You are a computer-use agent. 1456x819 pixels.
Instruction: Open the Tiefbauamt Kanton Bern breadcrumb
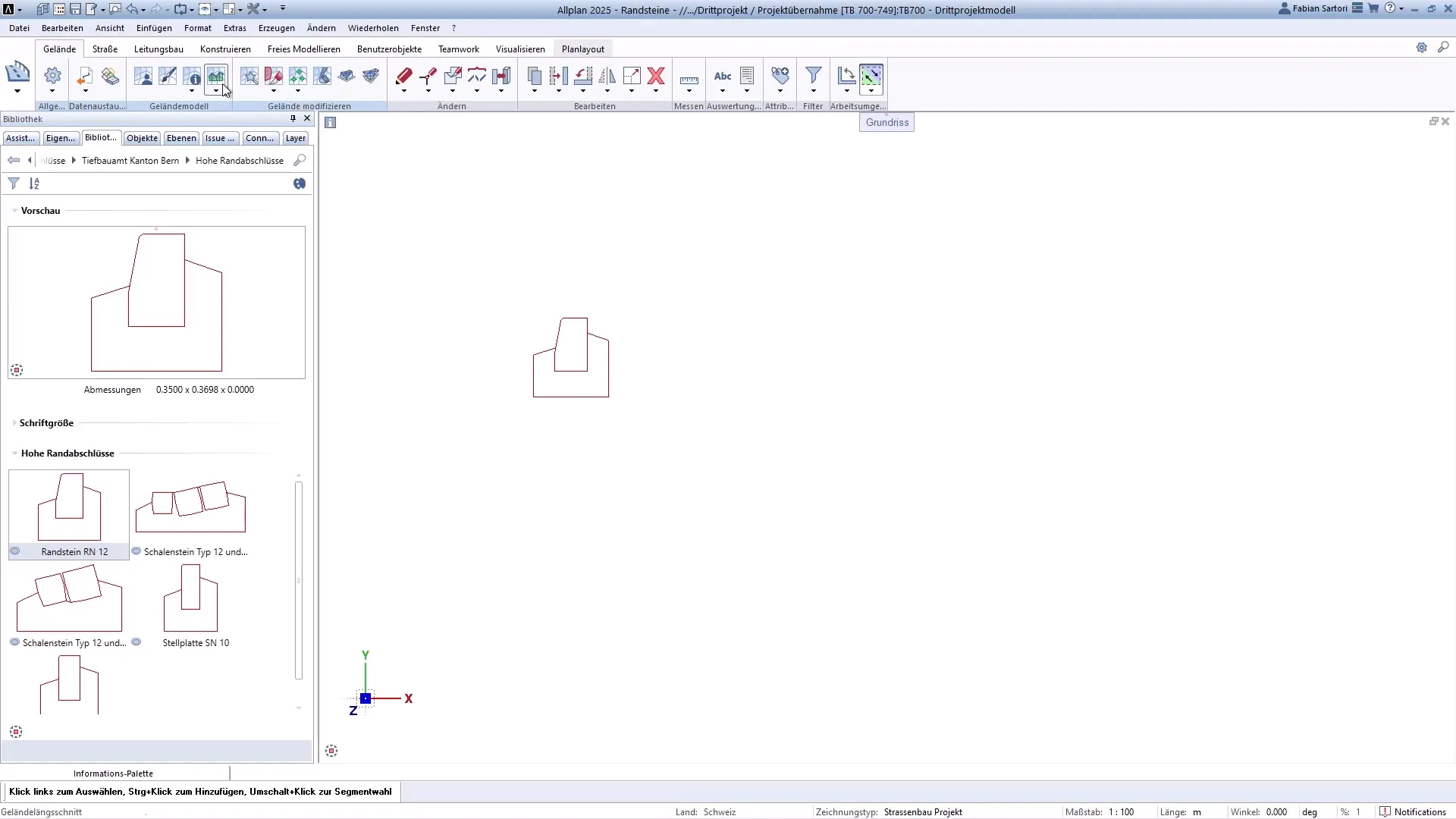click(130, 160)
